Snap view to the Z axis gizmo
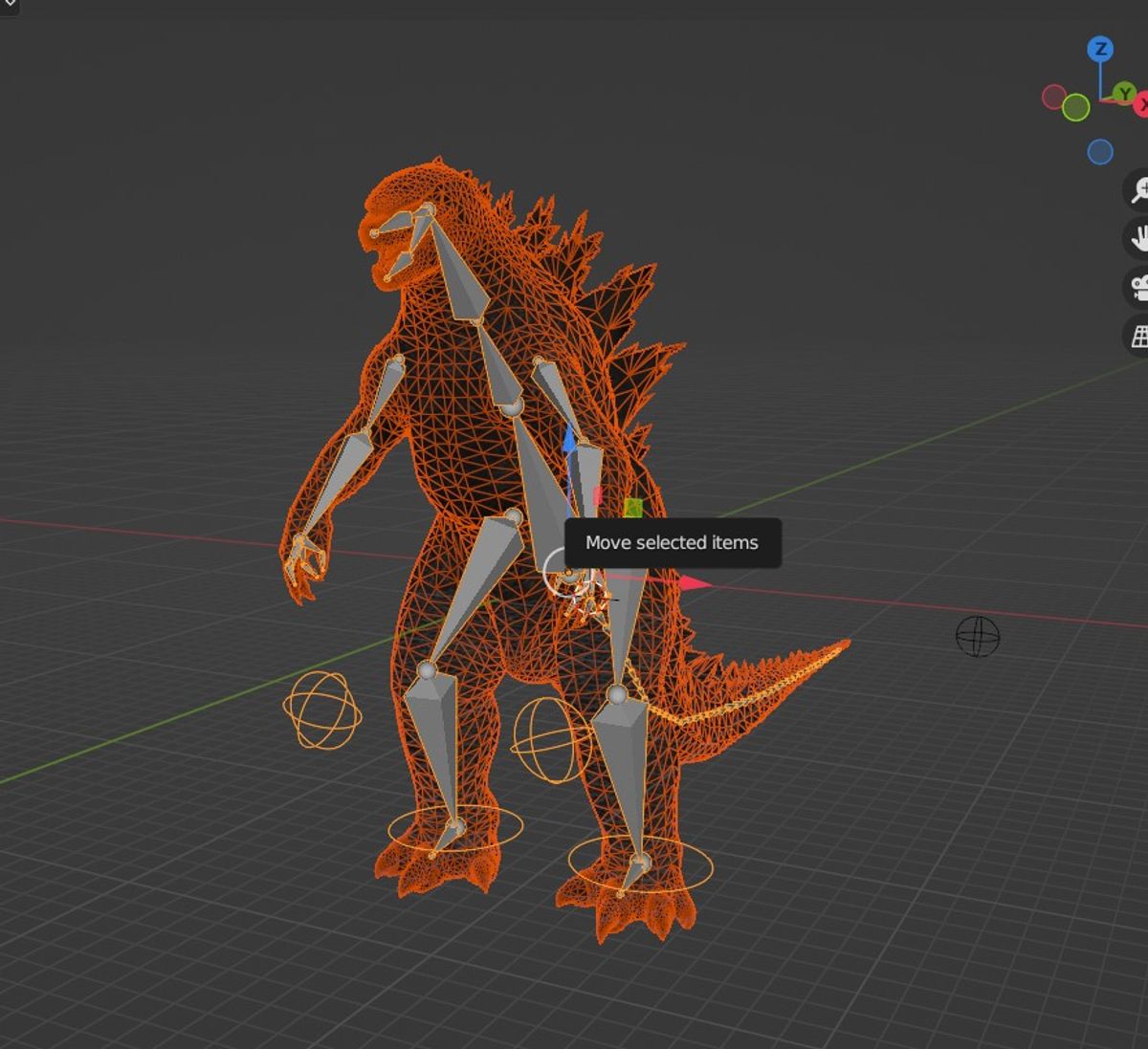 point(1100,49)
